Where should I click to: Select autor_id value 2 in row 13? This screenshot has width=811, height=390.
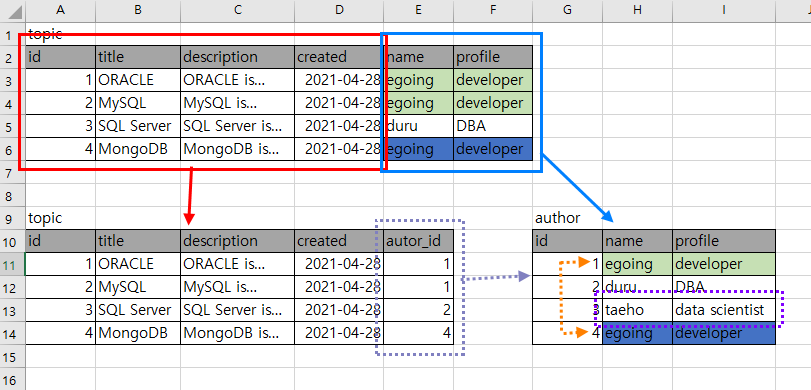pos(418,310)
